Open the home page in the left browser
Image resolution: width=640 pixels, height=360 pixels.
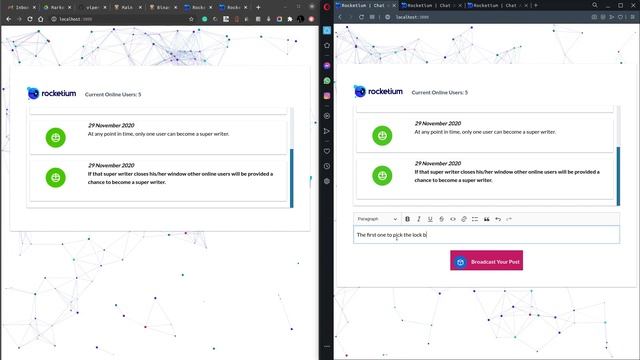coord(40,19)
